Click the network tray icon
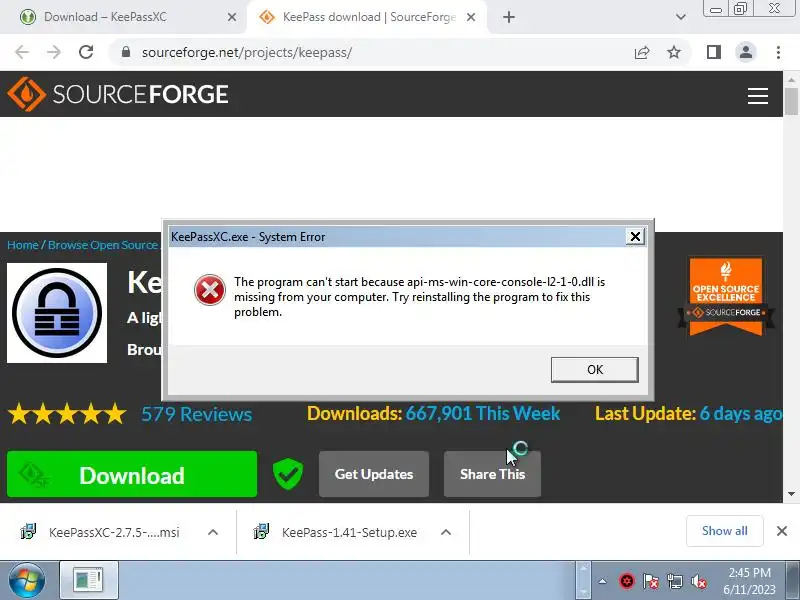 (x=674, y=581)
